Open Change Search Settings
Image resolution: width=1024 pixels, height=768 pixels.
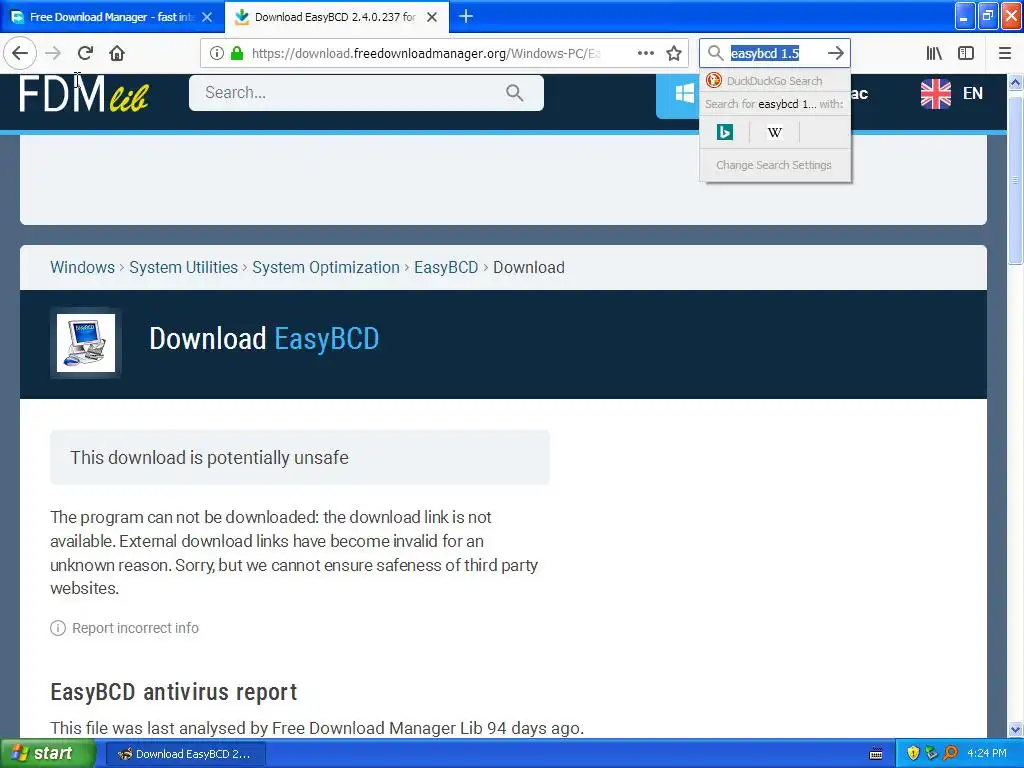(x=774, y=165)
